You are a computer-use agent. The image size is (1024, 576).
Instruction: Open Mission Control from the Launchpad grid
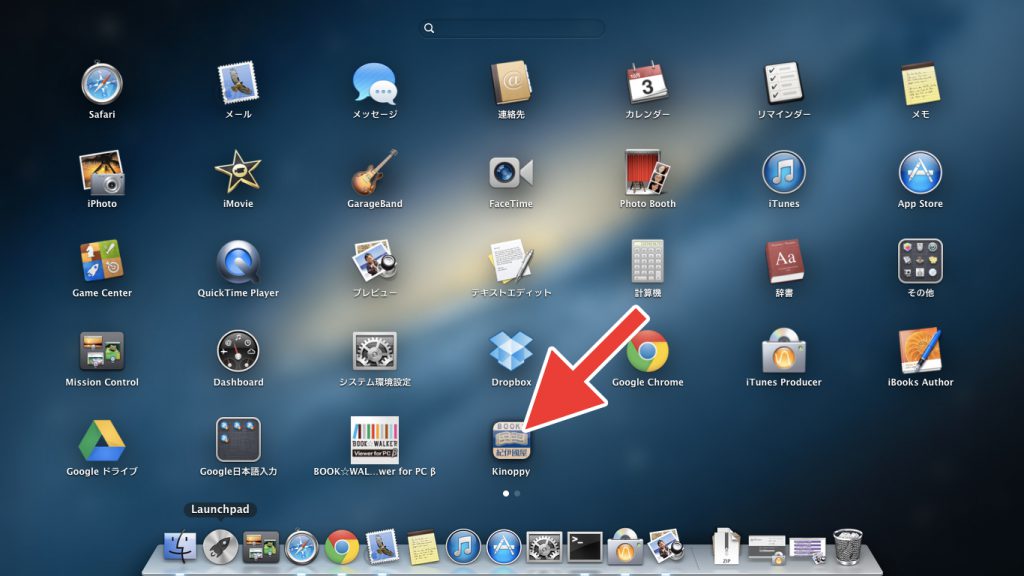(x=102, y=351)
